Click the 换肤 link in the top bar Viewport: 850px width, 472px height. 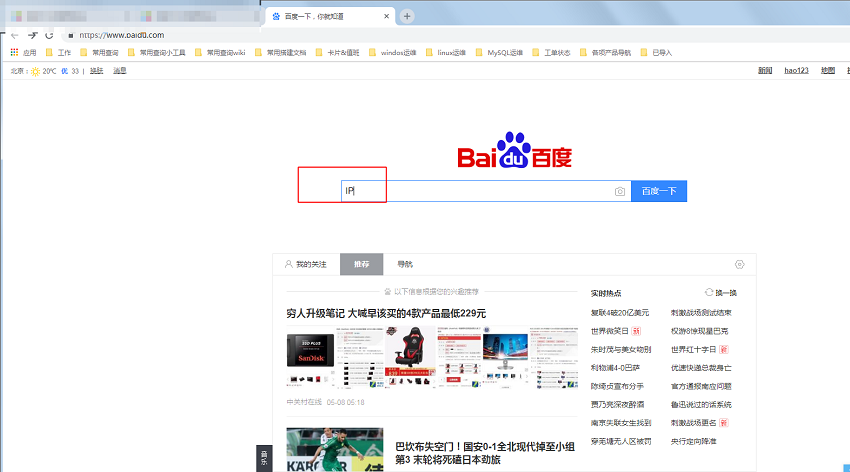coord(96,71)
